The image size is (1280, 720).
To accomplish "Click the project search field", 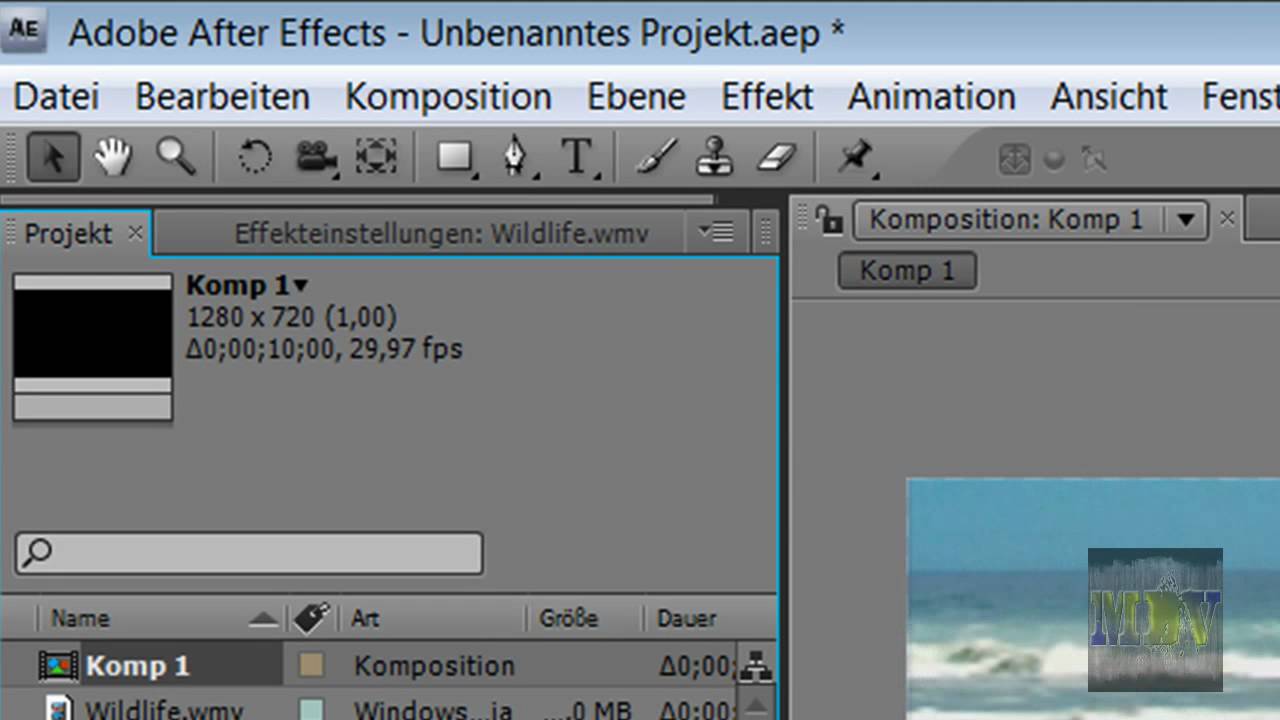I will 249,553.
